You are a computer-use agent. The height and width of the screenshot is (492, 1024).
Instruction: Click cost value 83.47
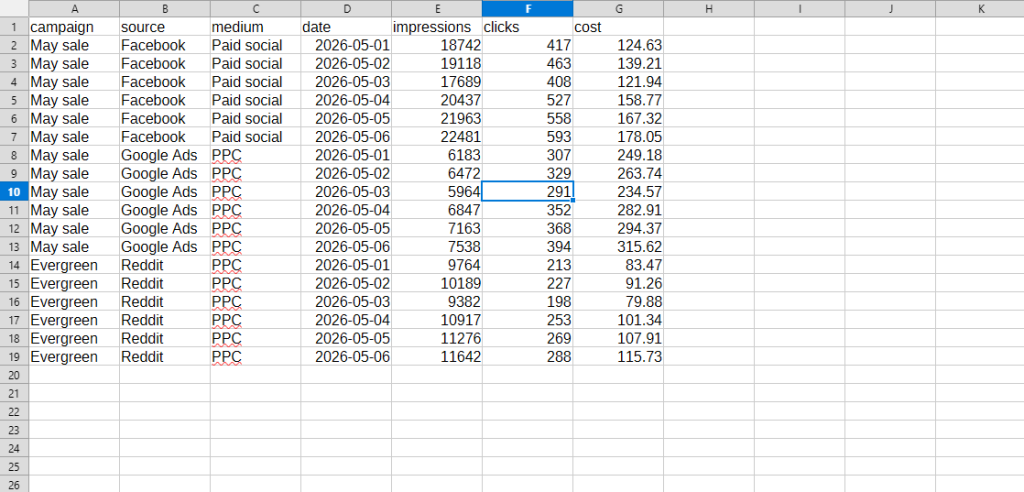pyautogui.click(x=618, y=265)
